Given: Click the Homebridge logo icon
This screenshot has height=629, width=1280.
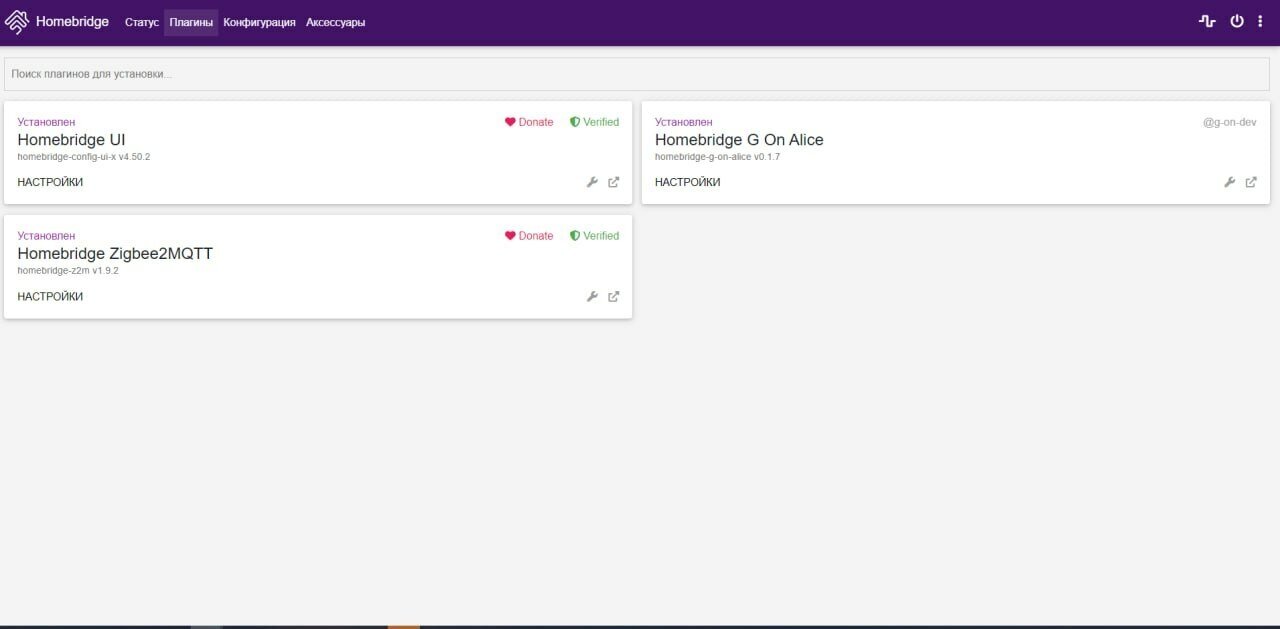Looking at the screenshot, I should pos(17,22).
